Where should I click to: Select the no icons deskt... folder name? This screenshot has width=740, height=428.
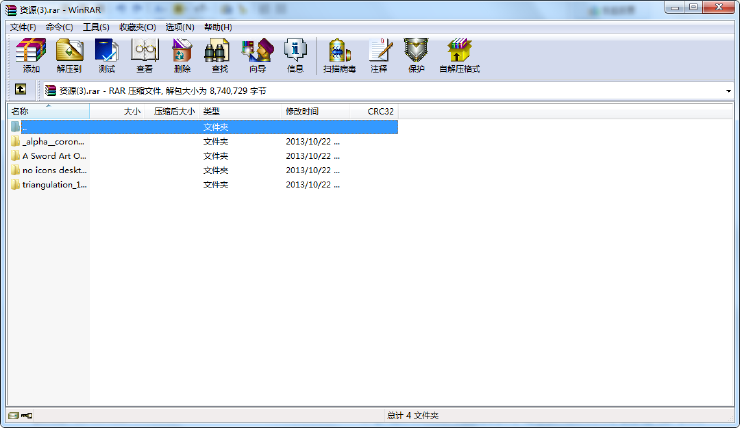tap(54, 170)
